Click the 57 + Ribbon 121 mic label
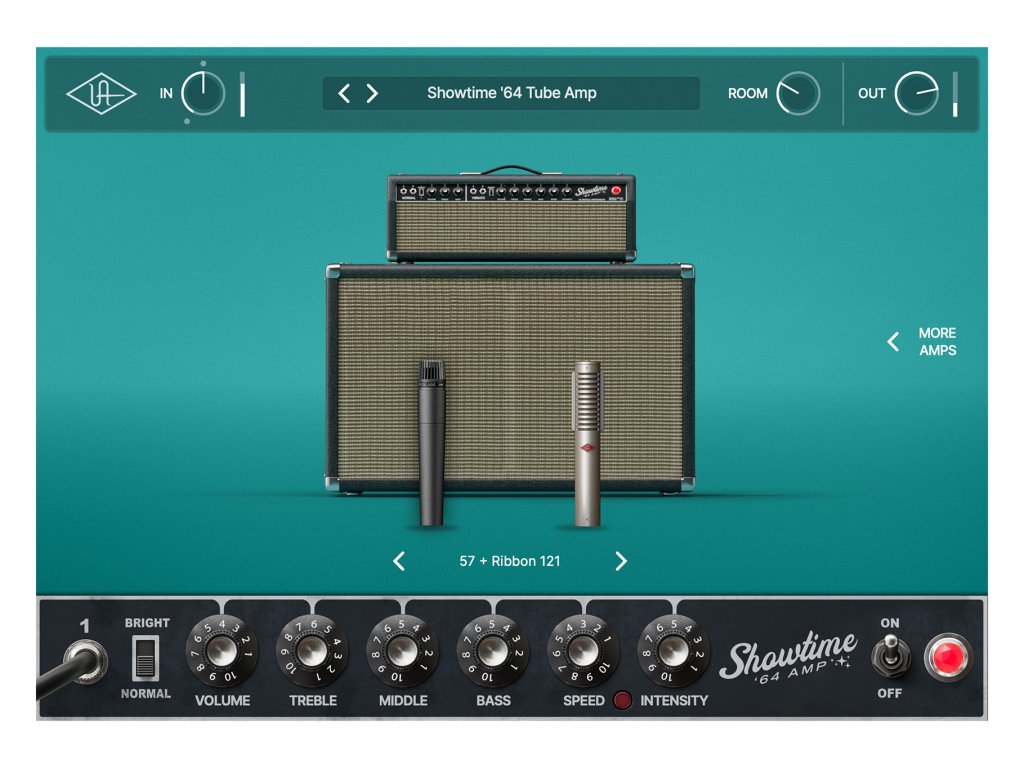Image resolution: width=1024 pixels, height=768 pixels. [510, 561]
